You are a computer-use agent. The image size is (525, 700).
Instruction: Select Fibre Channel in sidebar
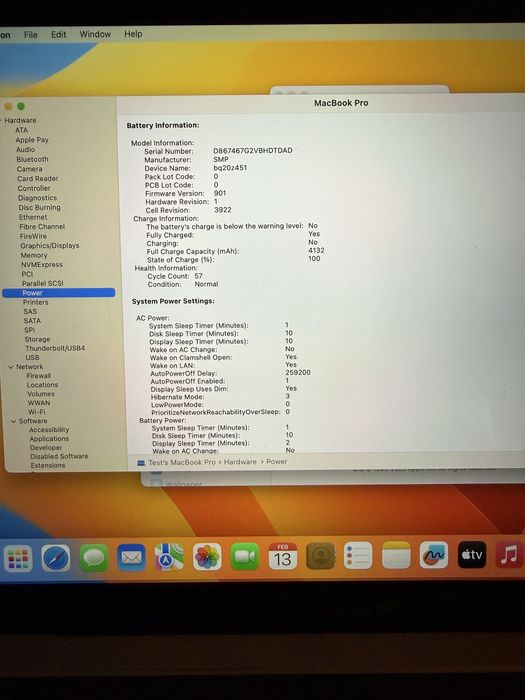42,227
